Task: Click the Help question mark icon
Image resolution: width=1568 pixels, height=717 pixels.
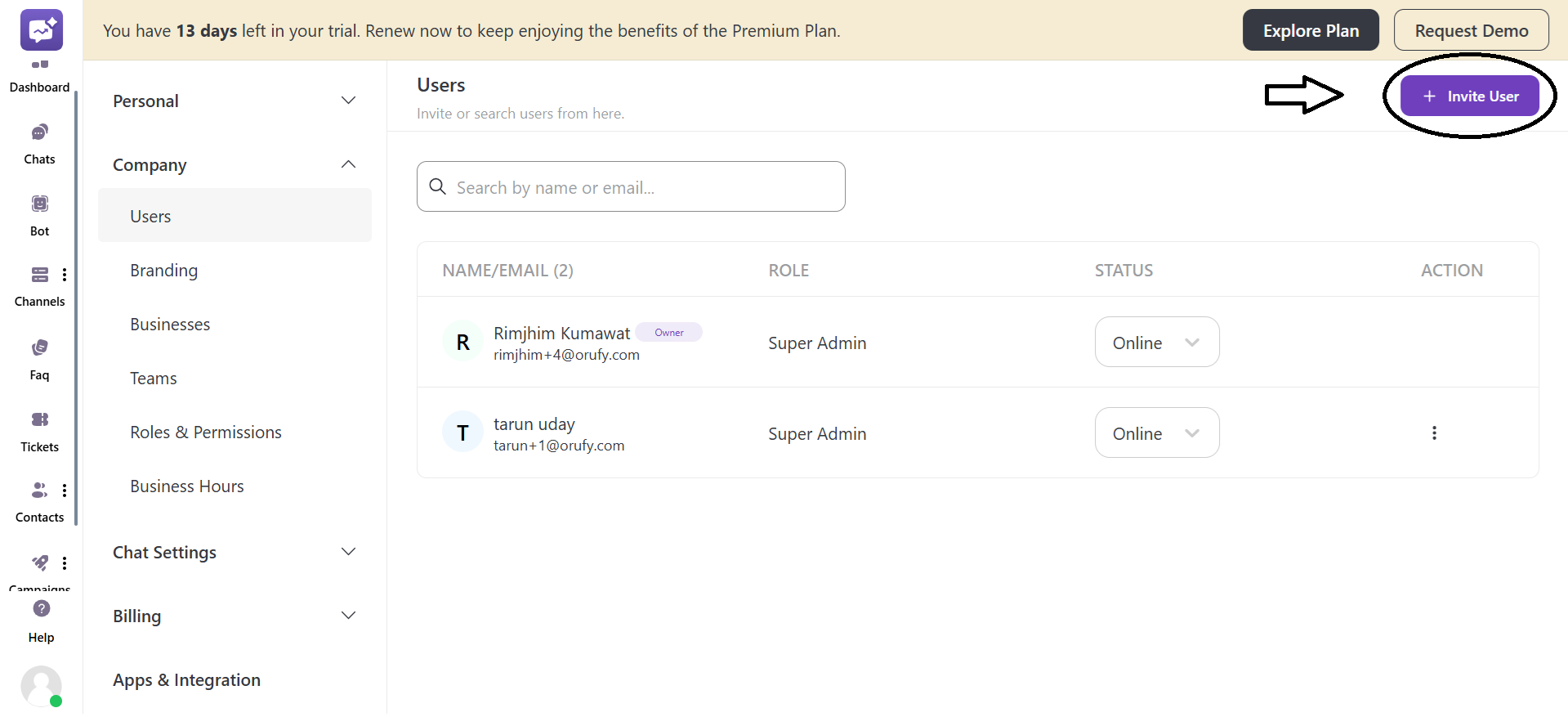Action: click(42, 609)
